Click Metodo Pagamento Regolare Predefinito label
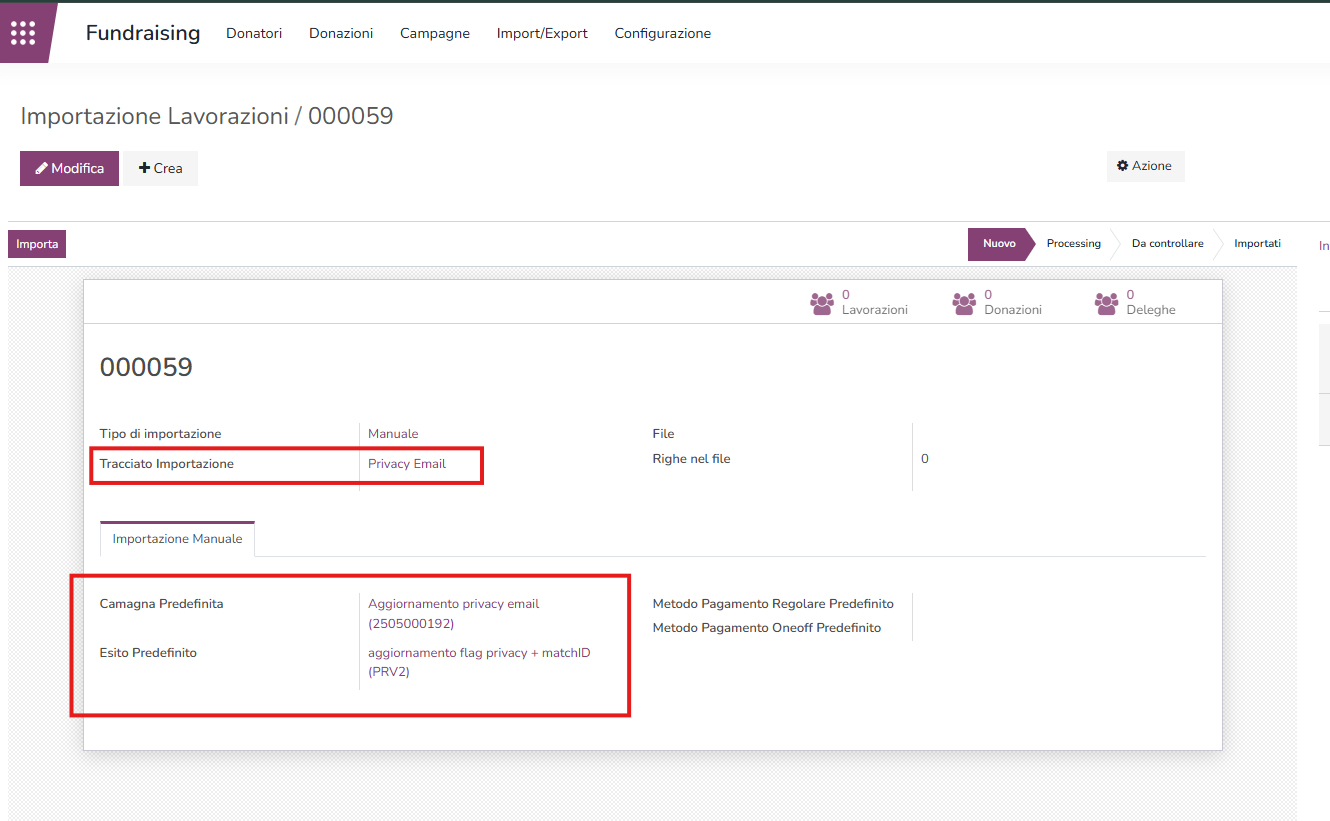Screen dimensions: 1330x821 pyautogui.click(x=773, y=604)
